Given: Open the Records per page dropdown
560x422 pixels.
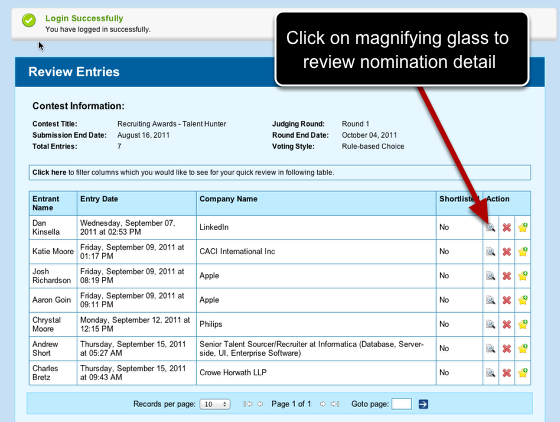Looking at the screenshot, I should point(215,404).
